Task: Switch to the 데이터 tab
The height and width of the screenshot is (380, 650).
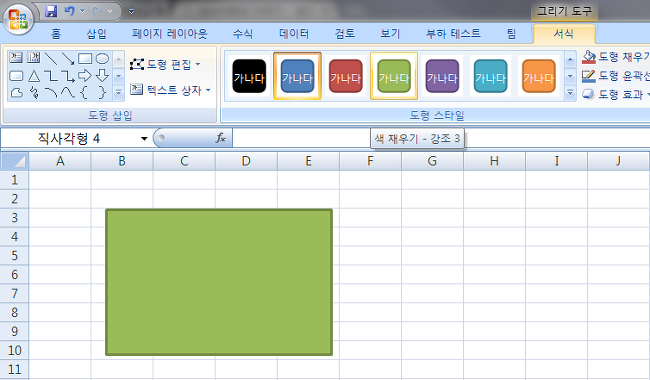Action: click(294, 34)
